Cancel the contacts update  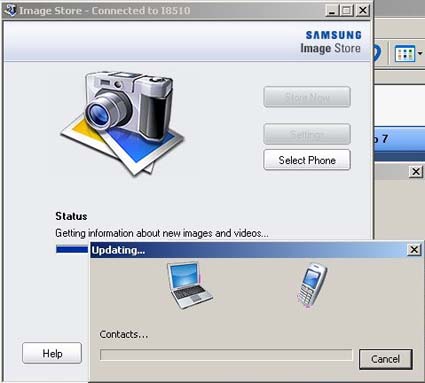386,359
